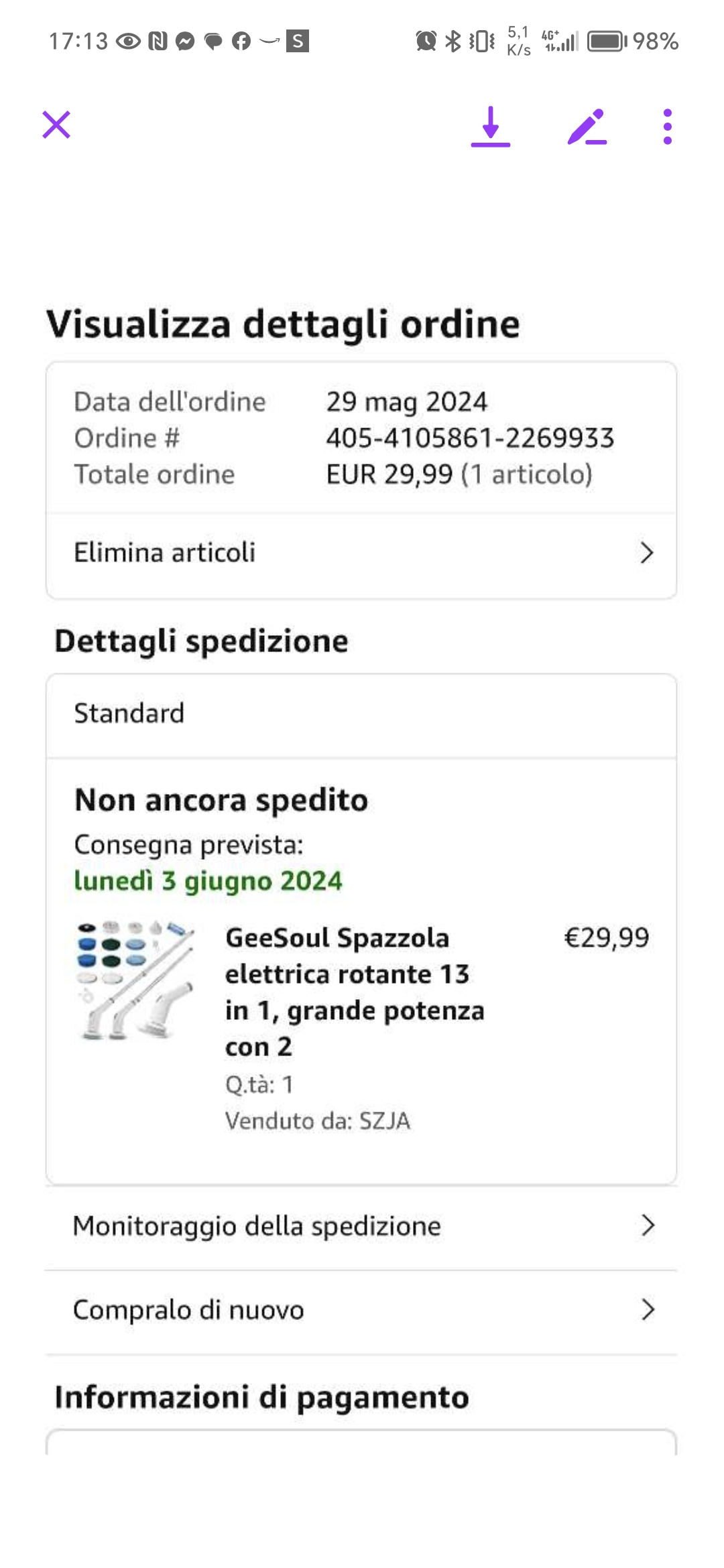Tap the battery indicator icon
724x1568 pixels.
tap(607, 42)
